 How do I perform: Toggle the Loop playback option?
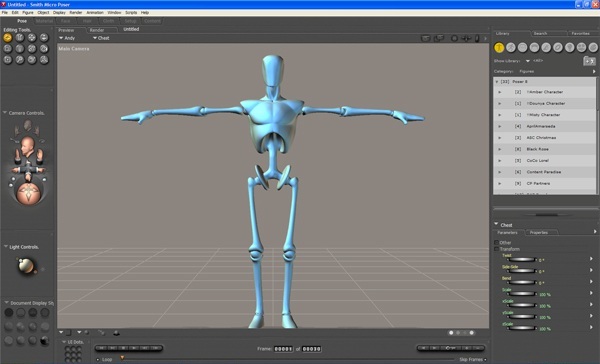tap(98, 359)
